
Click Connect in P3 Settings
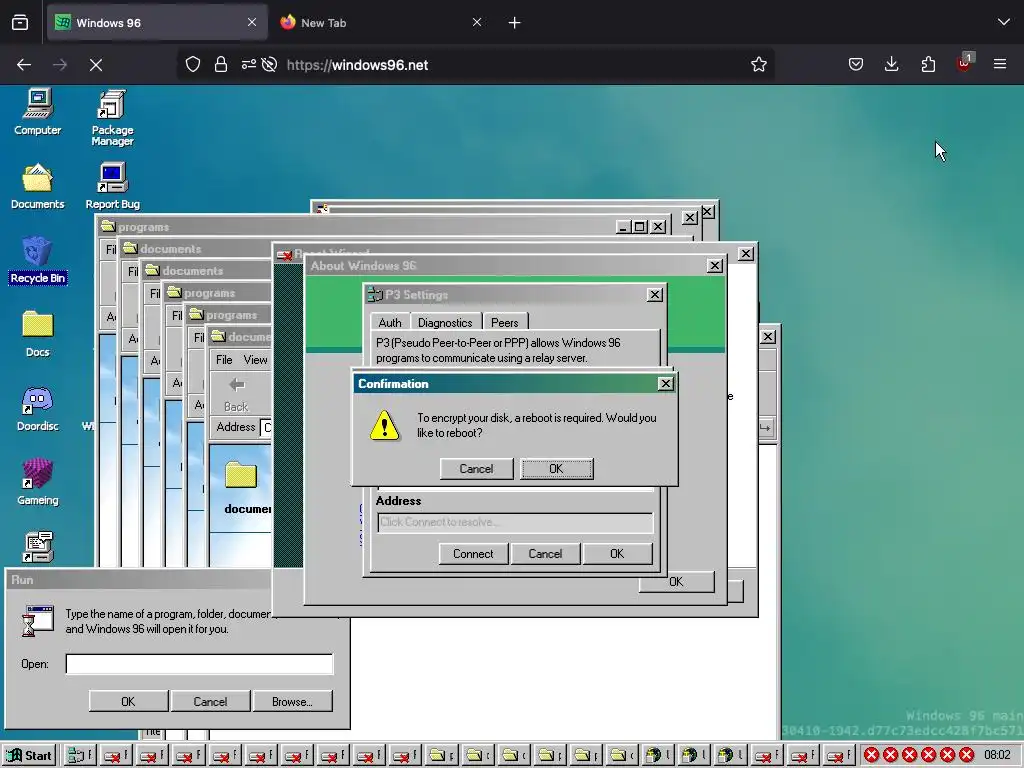coord(473,554)
